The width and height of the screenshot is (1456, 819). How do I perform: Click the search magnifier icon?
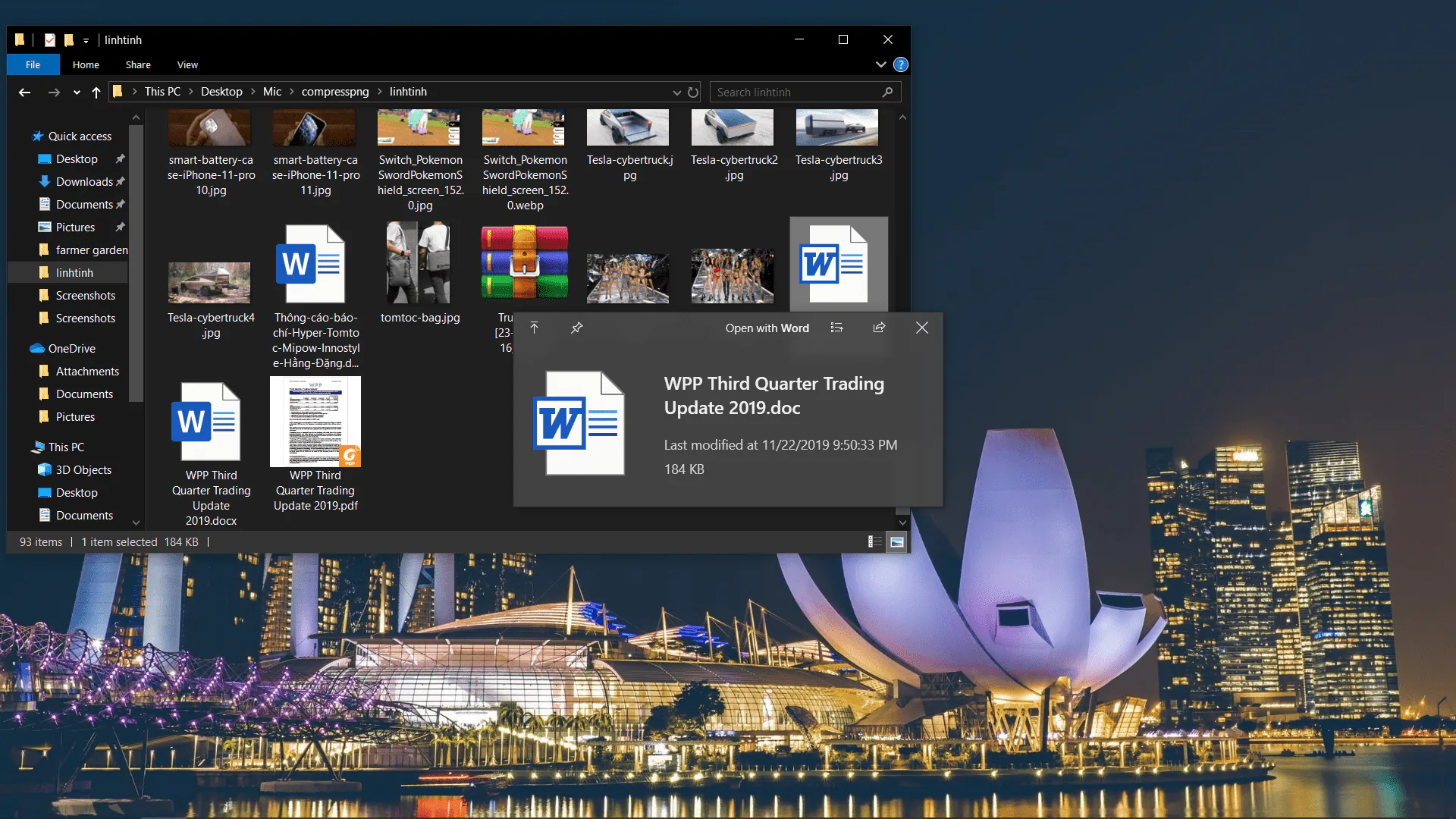887,92
